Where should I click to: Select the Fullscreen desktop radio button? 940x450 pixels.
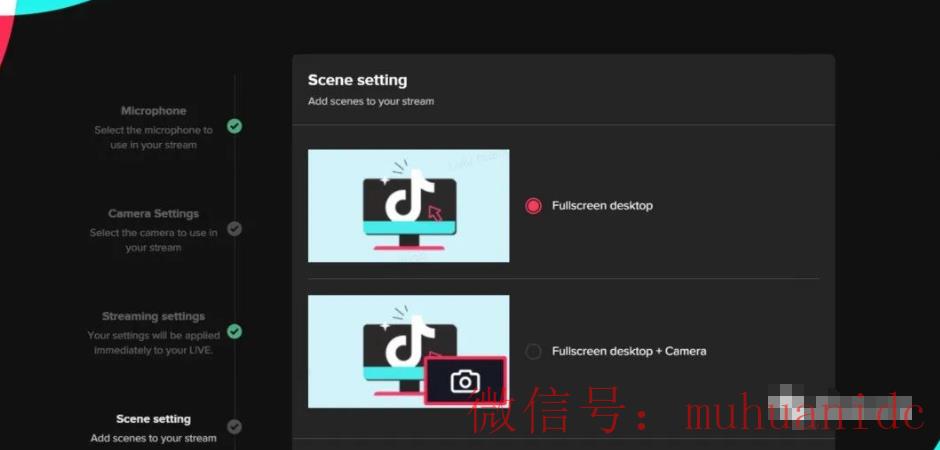click(533, 206)
